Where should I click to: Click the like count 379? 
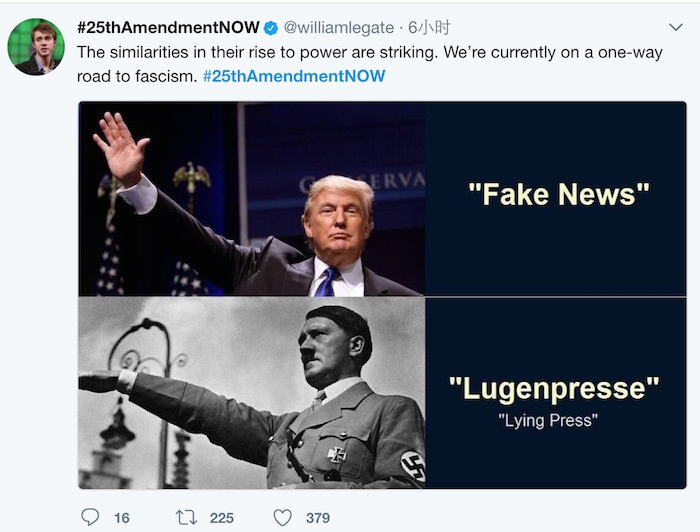click(x=318, y=517)
